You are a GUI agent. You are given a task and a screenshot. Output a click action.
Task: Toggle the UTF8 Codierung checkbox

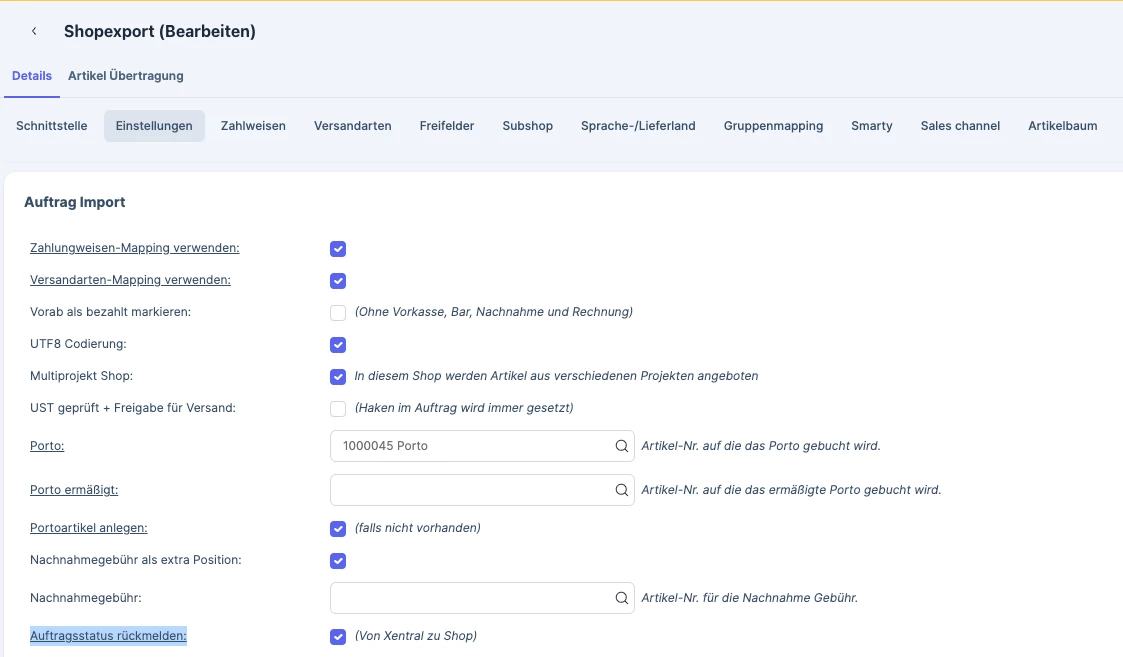338,345
